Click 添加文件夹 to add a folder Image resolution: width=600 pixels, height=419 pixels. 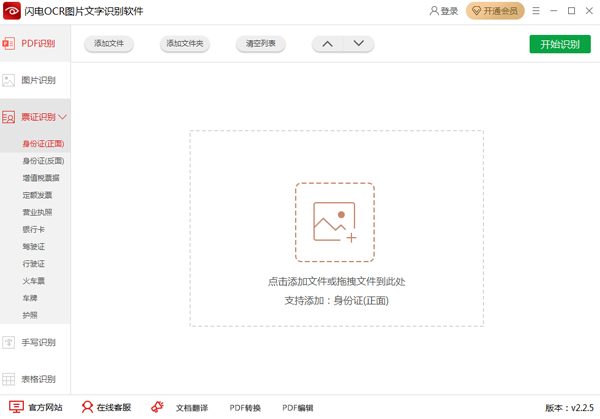click(x=185, y=44)
